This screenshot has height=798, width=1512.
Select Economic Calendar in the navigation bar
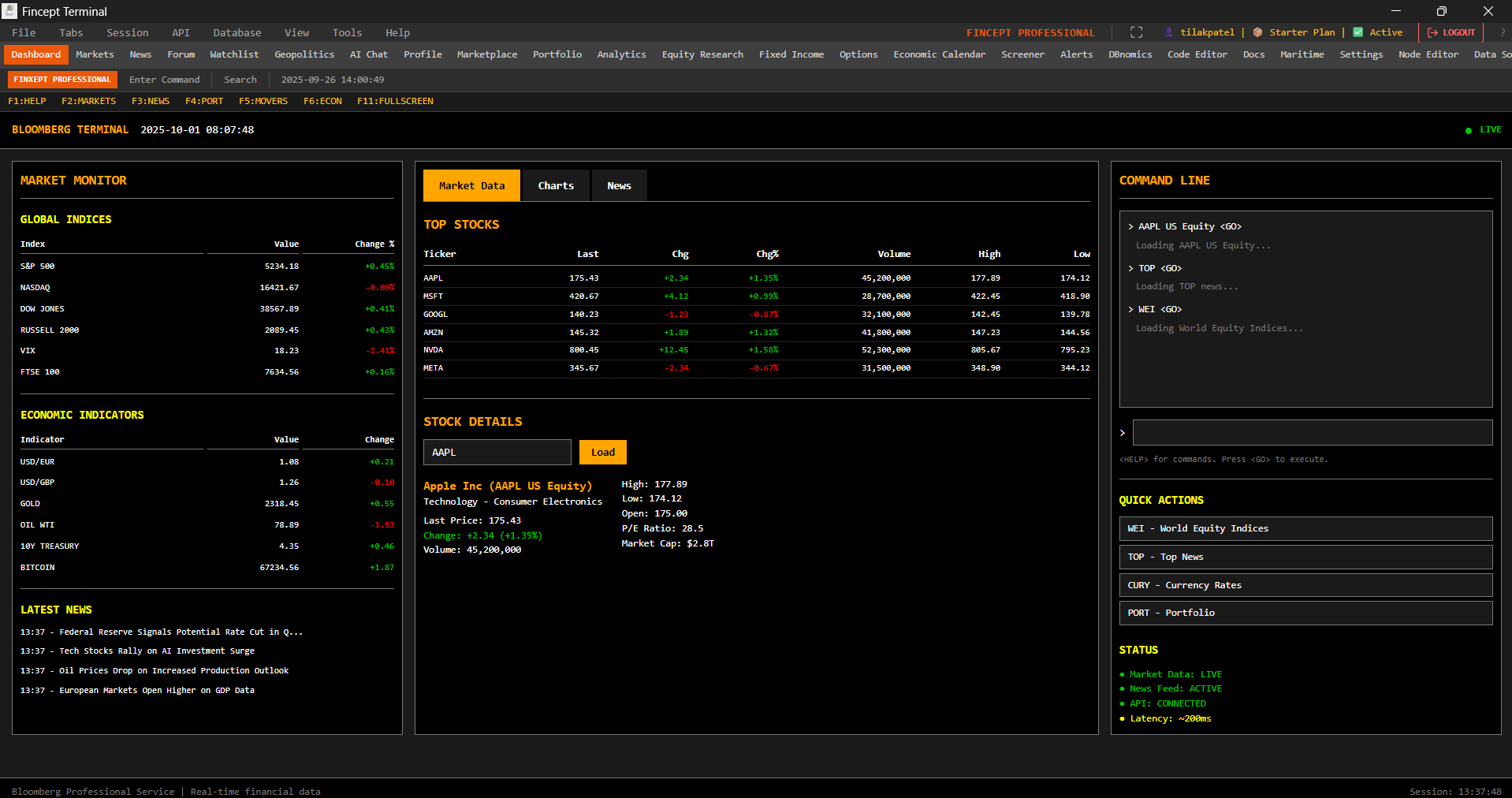[x=939, y=54]
